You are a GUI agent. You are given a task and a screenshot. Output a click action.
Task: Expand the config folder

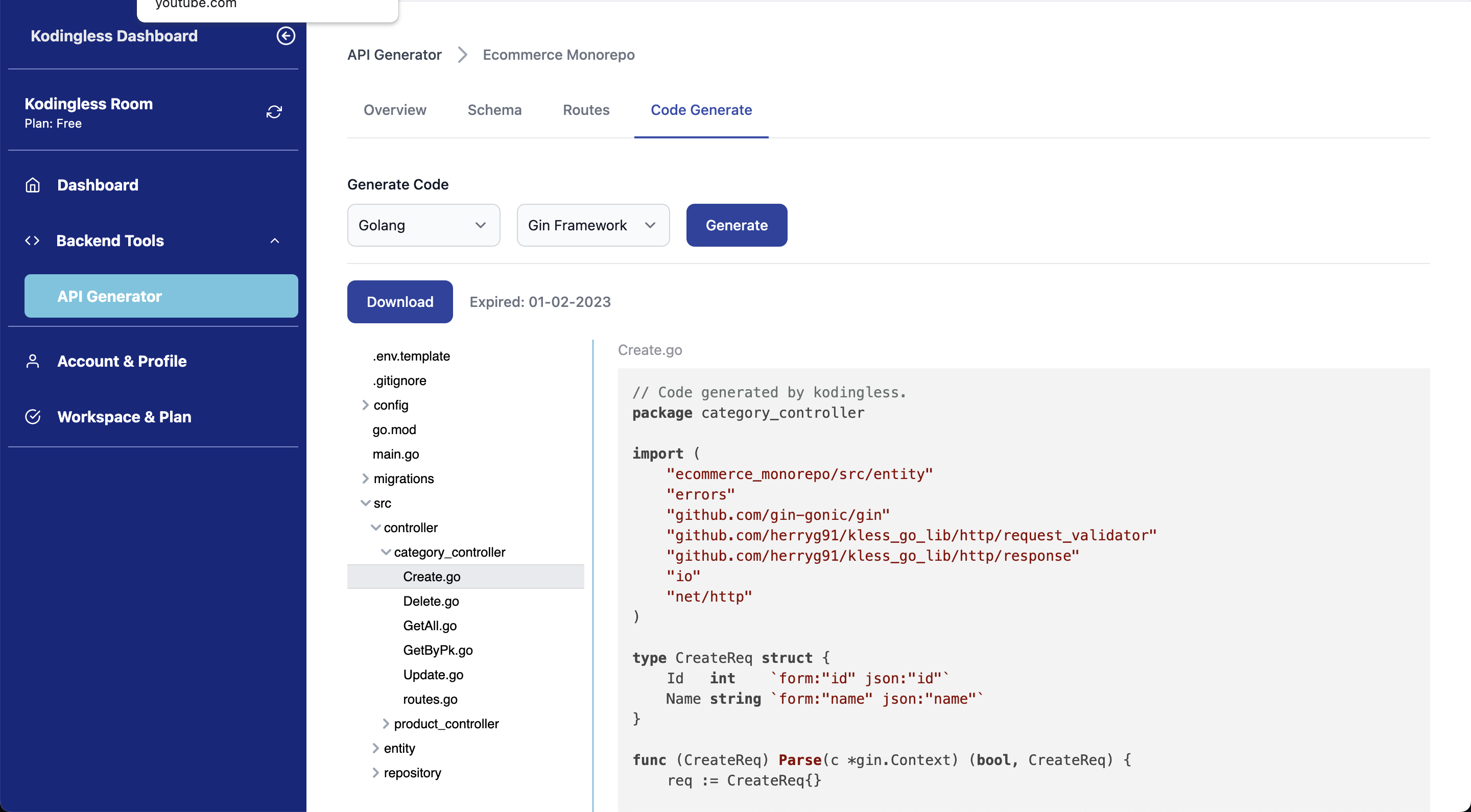366,405
